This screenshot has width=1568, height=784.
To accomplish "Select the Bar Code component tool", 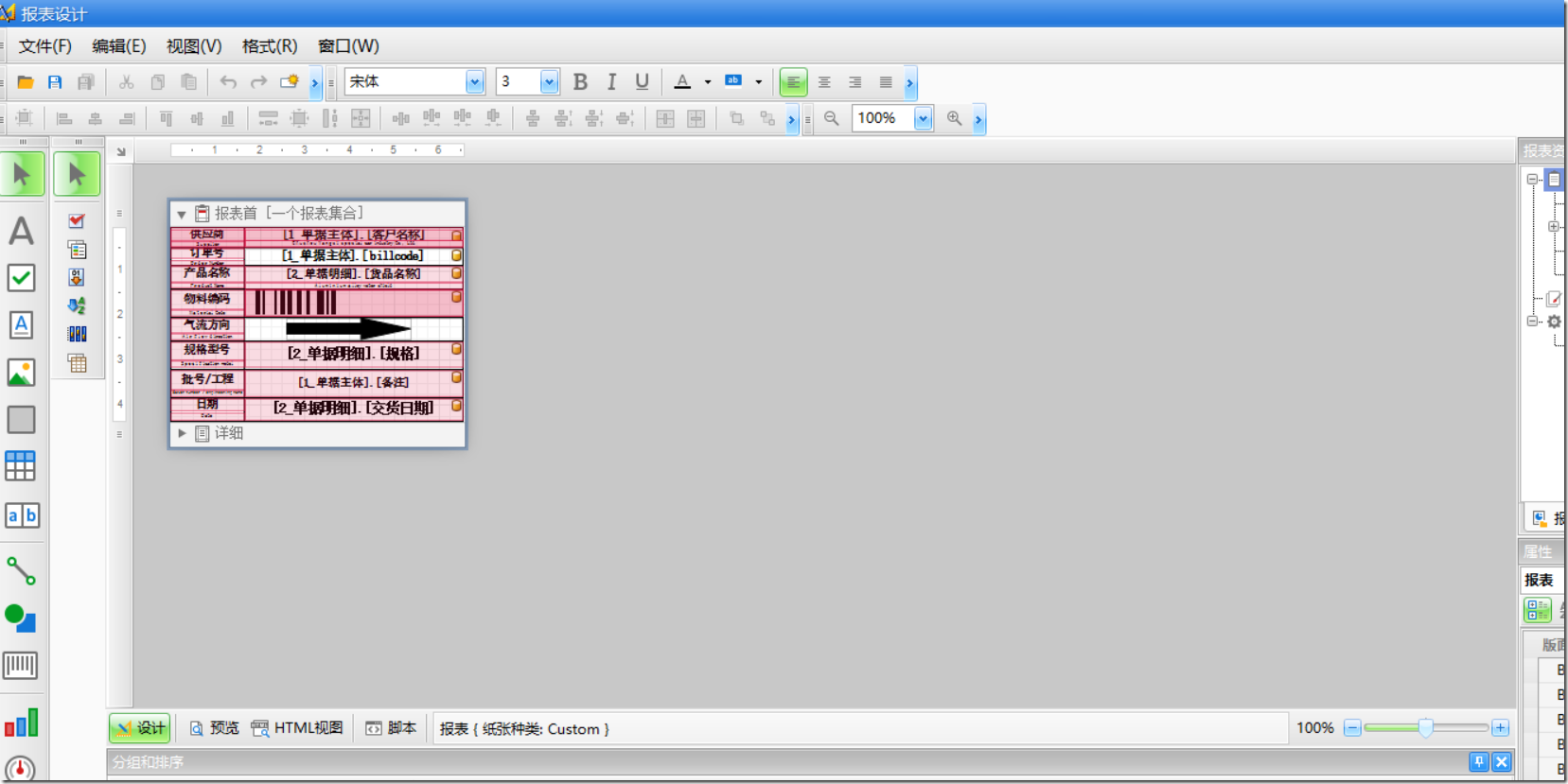I will tap(21, 666).
